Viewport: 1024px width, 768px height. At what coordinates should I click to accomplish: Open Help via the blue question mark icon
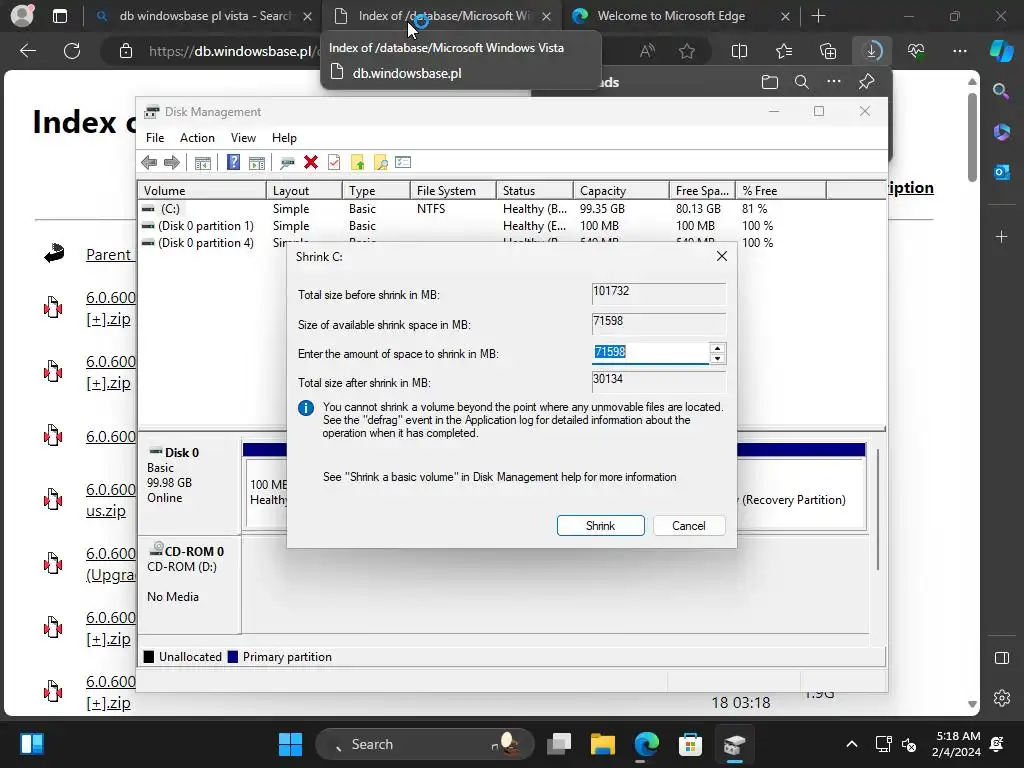(x=233, y=162)
